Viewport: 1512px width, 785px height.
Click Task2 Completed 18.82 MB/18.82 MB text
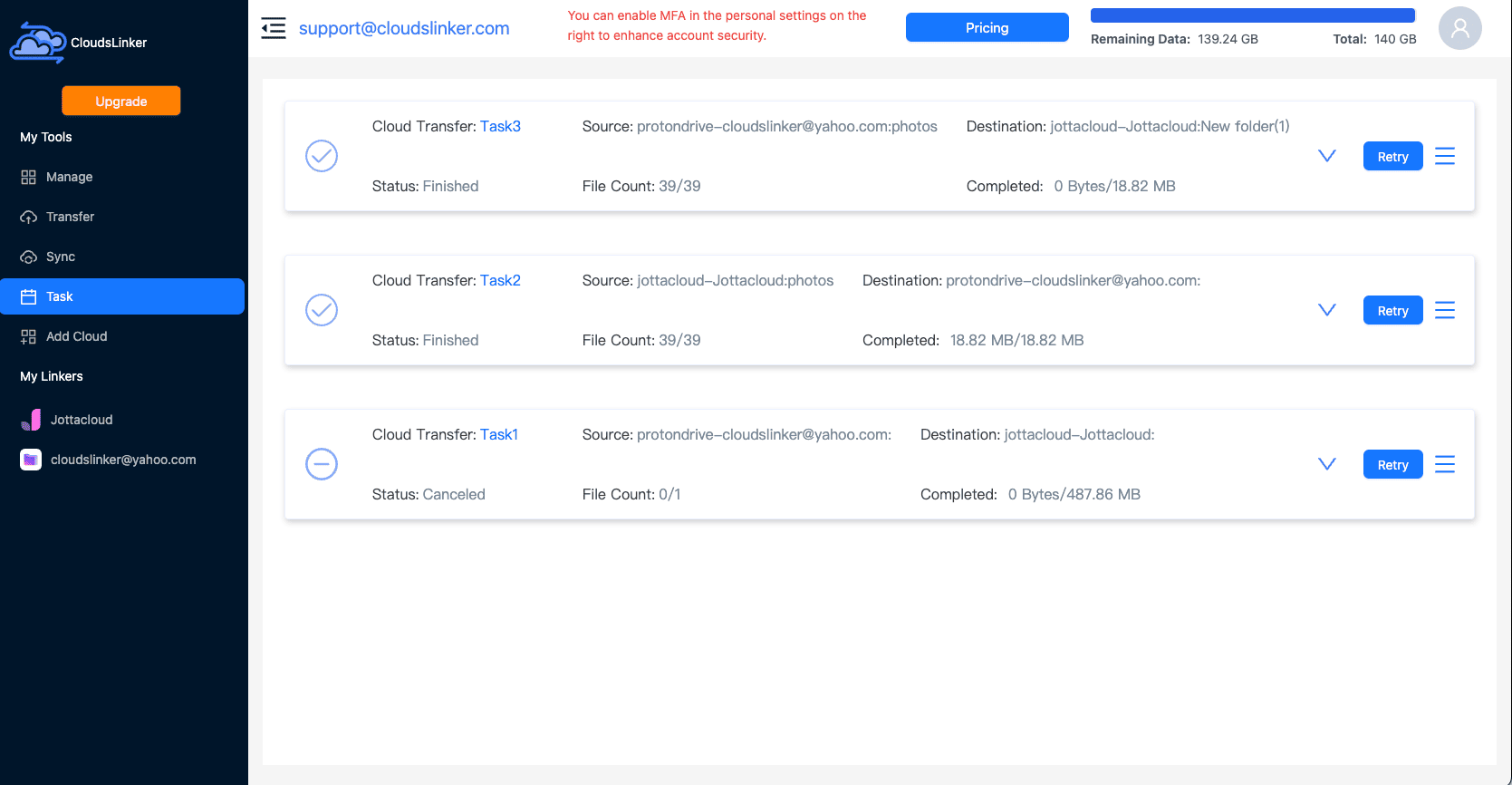(x=1016, y=340)
